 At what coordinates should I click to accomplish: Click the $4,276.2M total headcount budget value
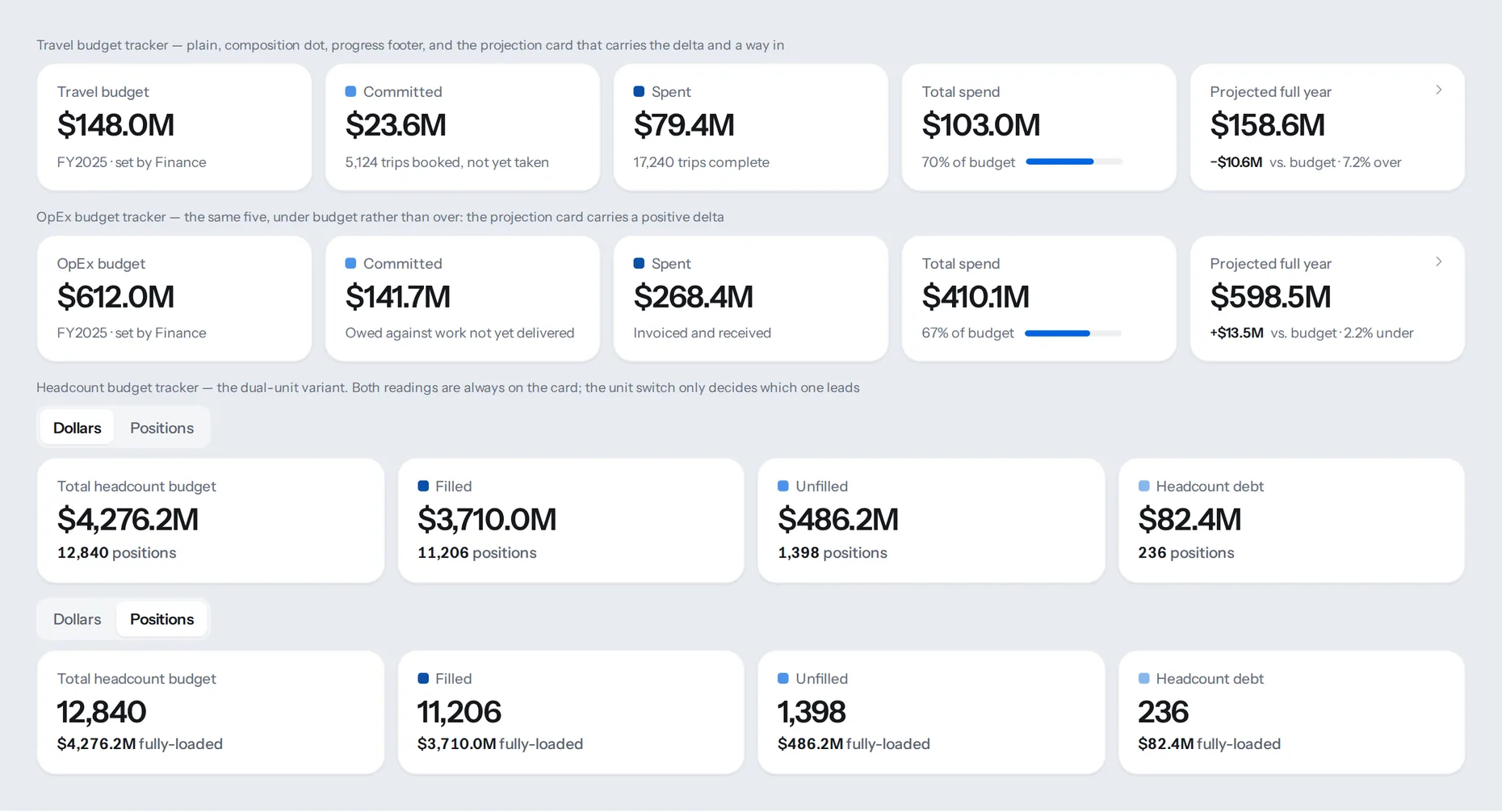128,519
